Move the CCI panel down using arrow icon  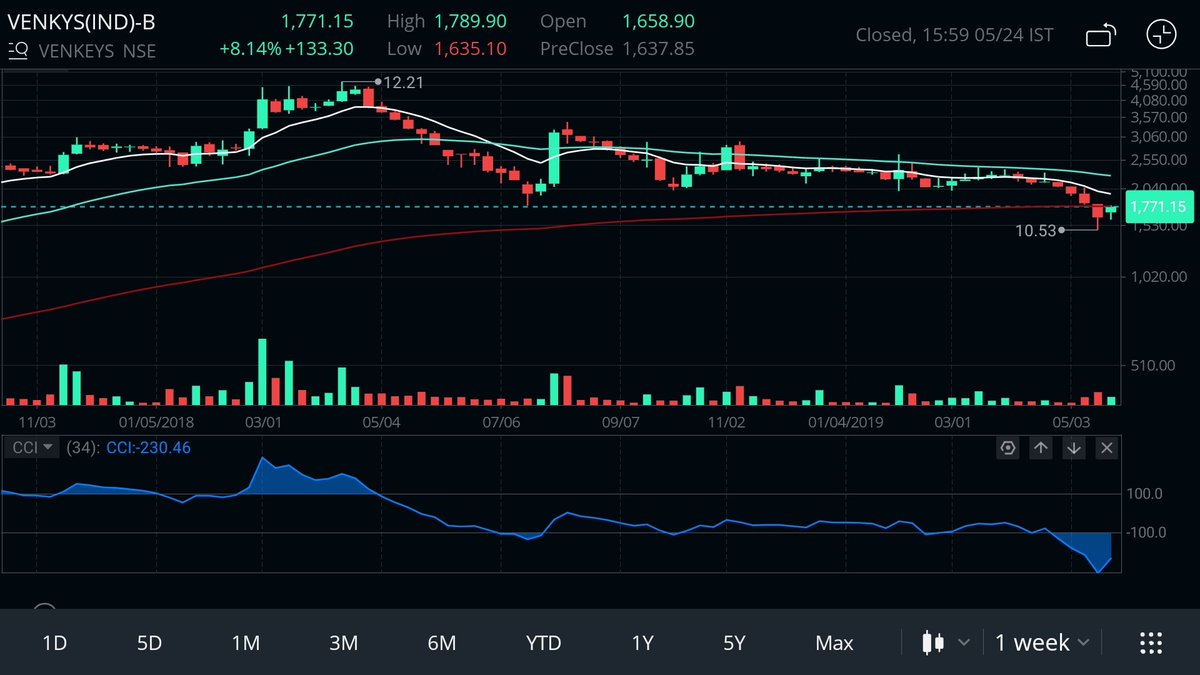[x=1073, y=448]
